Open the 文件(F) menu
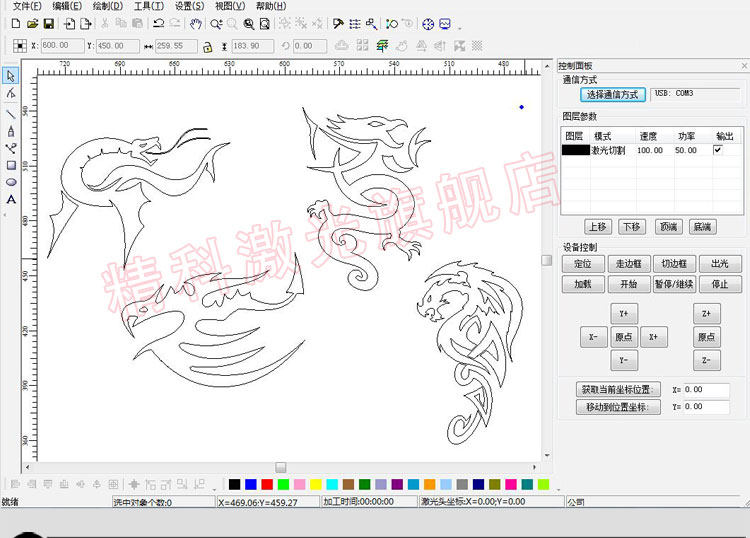The width and height of the screenshot is (750, 538). pyautogui.click(x=27, y=6)
